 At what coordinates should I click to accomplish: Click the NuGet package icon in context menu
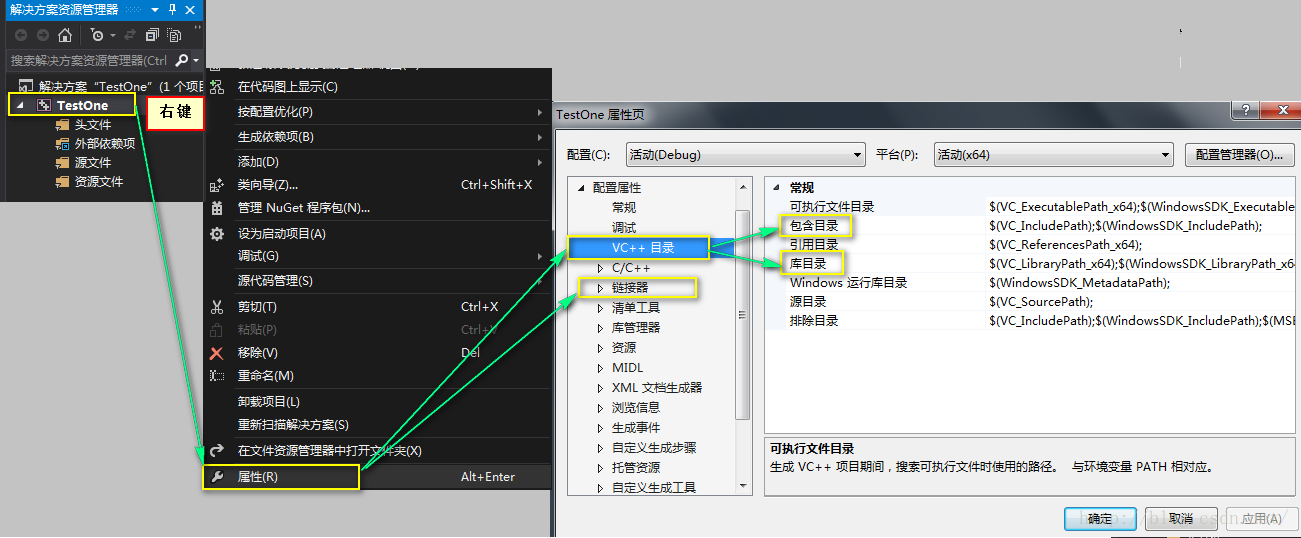click(216, 208)
